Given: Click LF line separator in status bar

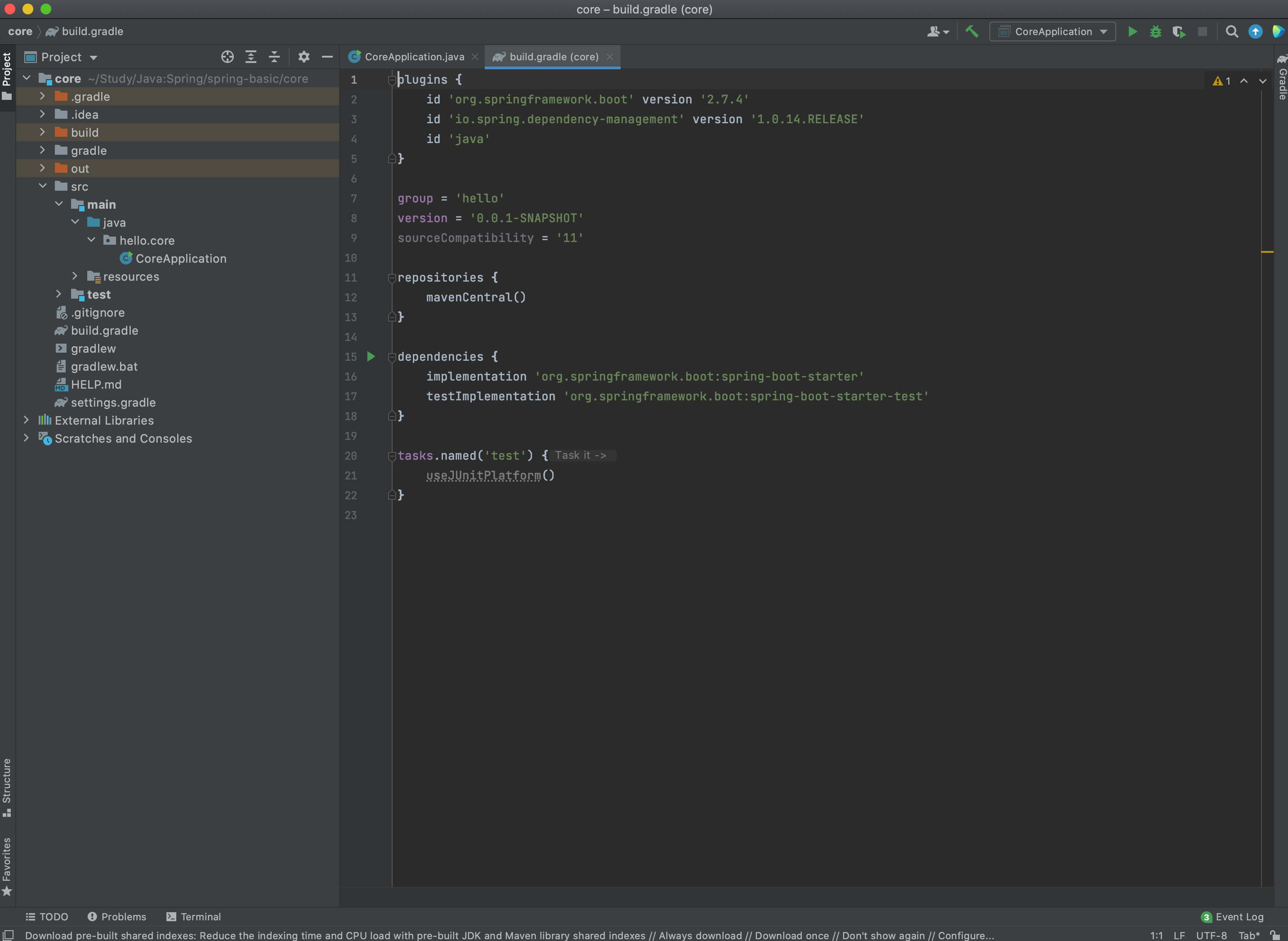Looking at the screenshot, I should pyautogui.click(x=1179, y=935).
